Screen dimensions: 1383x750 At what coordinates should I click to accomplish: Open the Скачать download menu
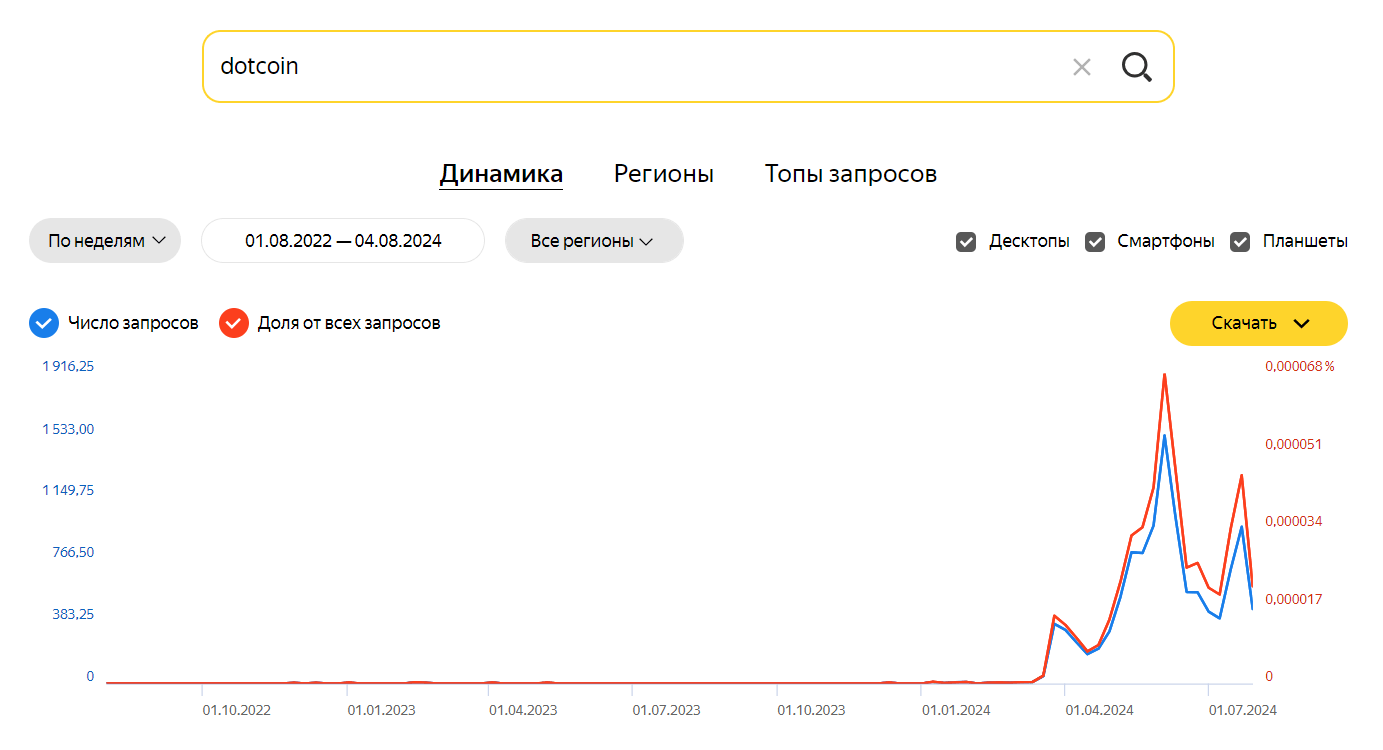[x=1258, y=323]
